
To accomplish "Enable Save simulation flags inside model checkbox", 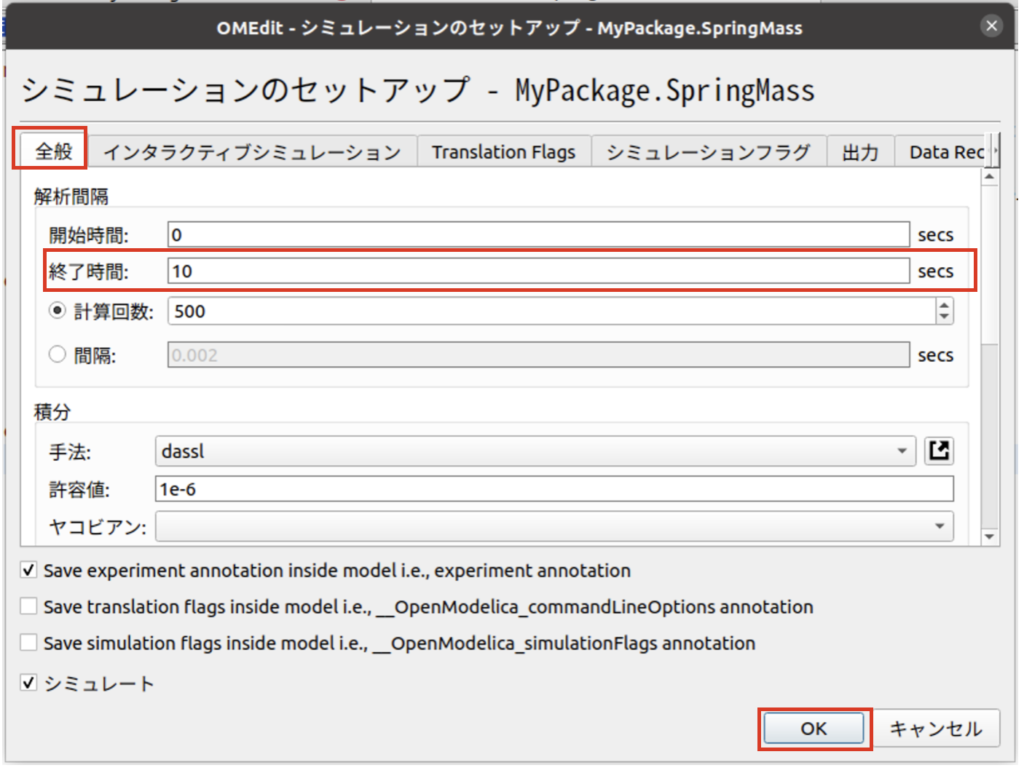I will coord(28,643).
